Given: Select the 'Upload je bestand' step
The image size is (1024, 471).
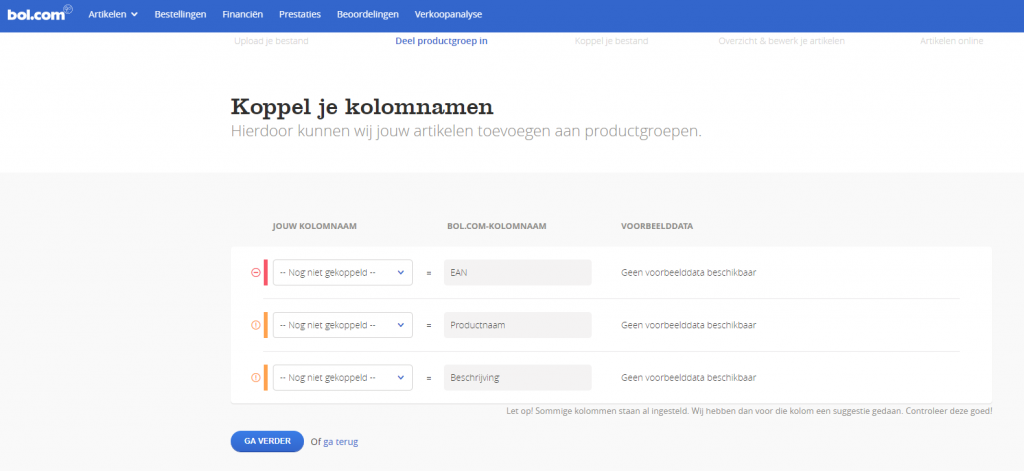Looking at the screenshot, I should click(x=271, y=41).
